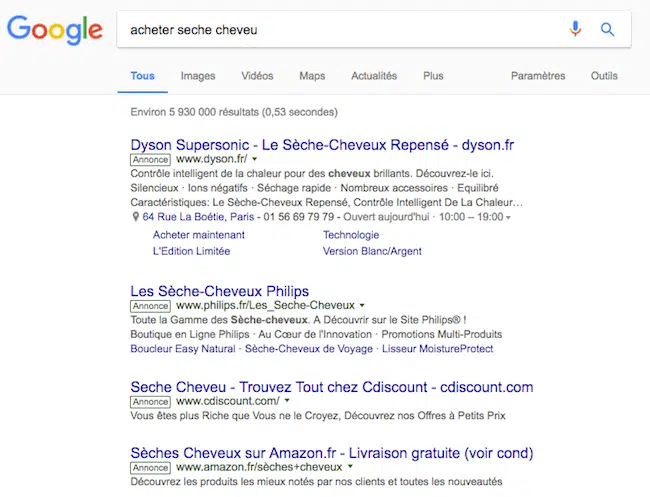Click the microphone voice search icon

pos(575,30)
